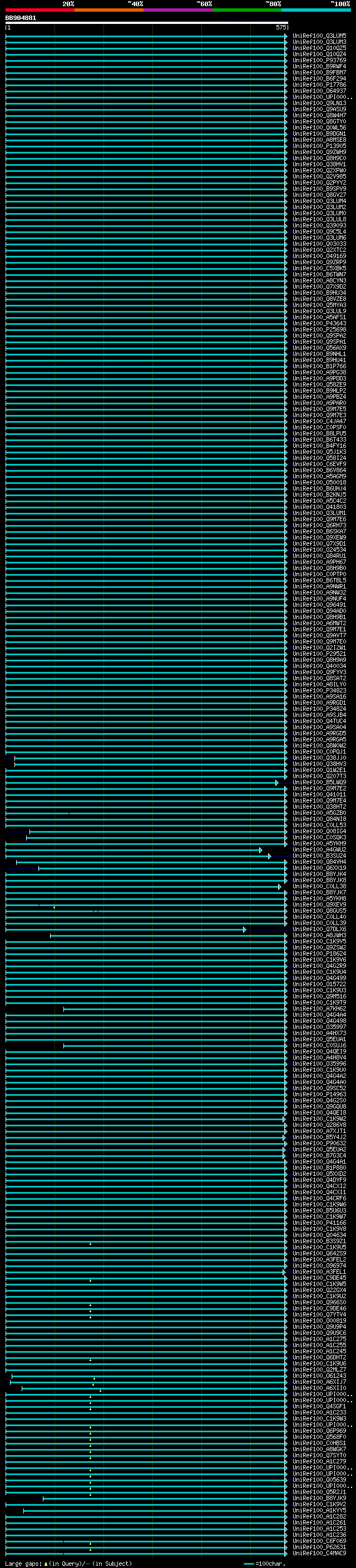Select hit label UniRef100_Q3LUM4
Image resolution: width=356 pixels, height=1568 pixels.
point(319,201)
